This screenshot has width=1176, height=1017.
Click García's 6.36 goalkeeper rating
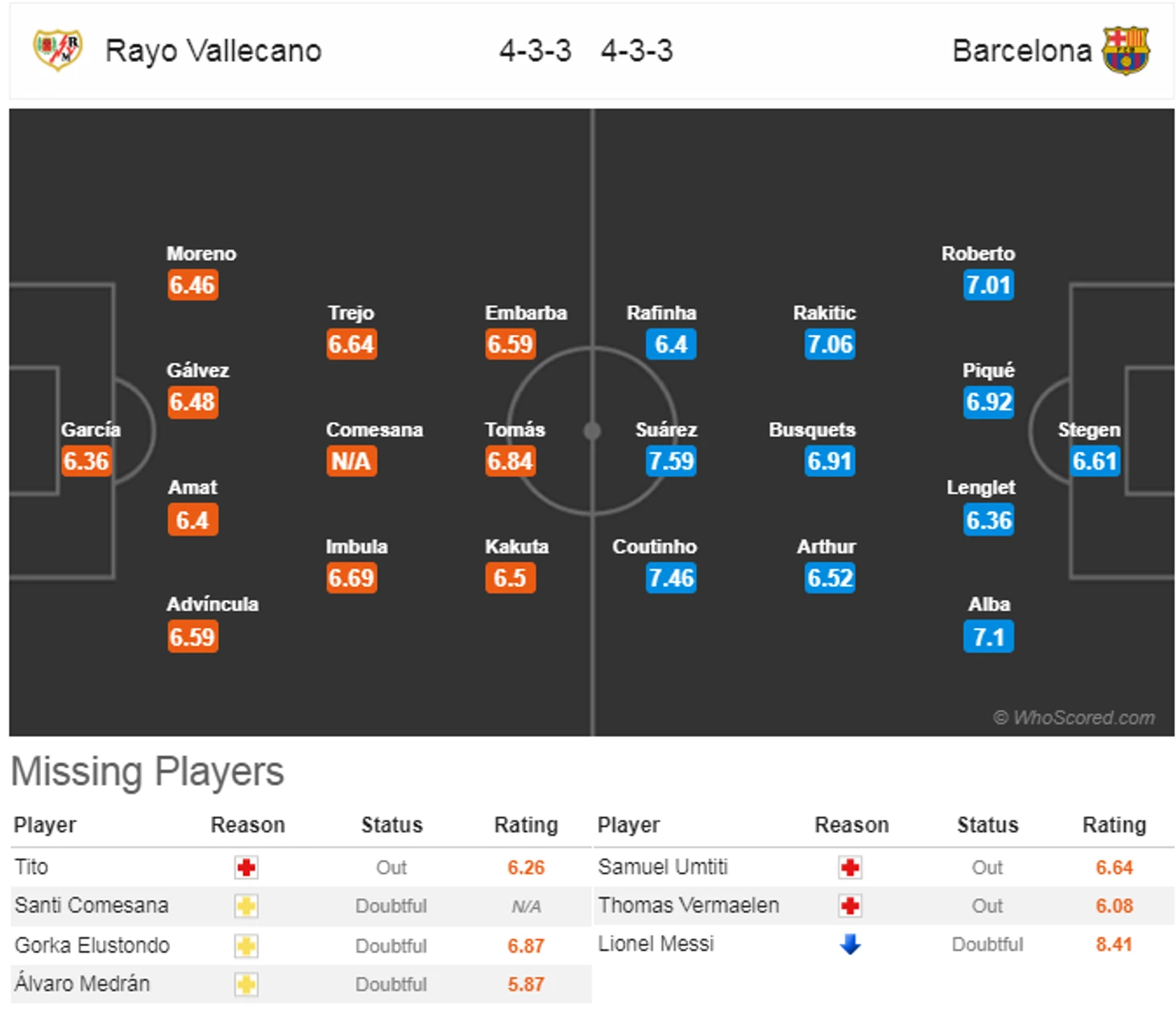(86, 461)
